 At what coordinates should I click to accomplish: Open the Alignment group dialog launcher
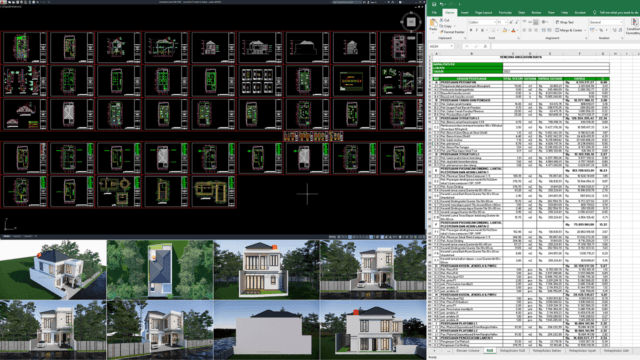click(586, 38)
